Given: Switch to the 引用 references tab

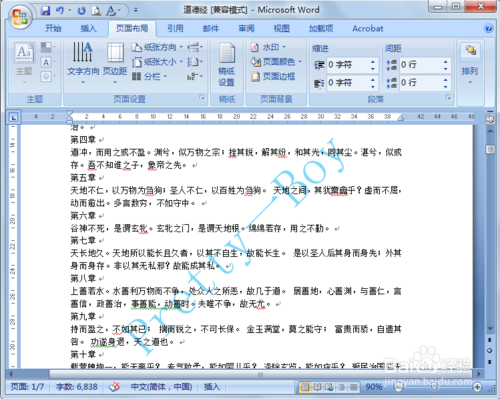Looking at the screenshot, I should [x=175, y=29].
